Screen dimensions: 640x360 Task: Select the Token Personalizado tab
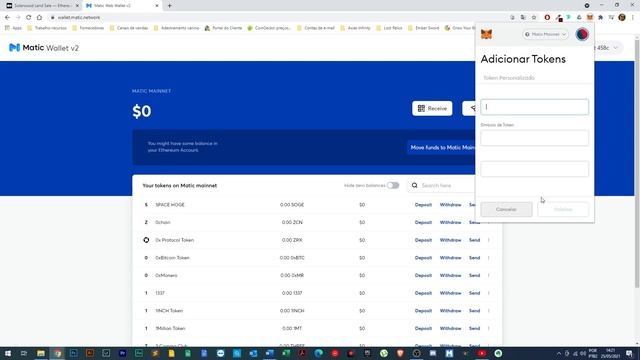pos(509,78)
